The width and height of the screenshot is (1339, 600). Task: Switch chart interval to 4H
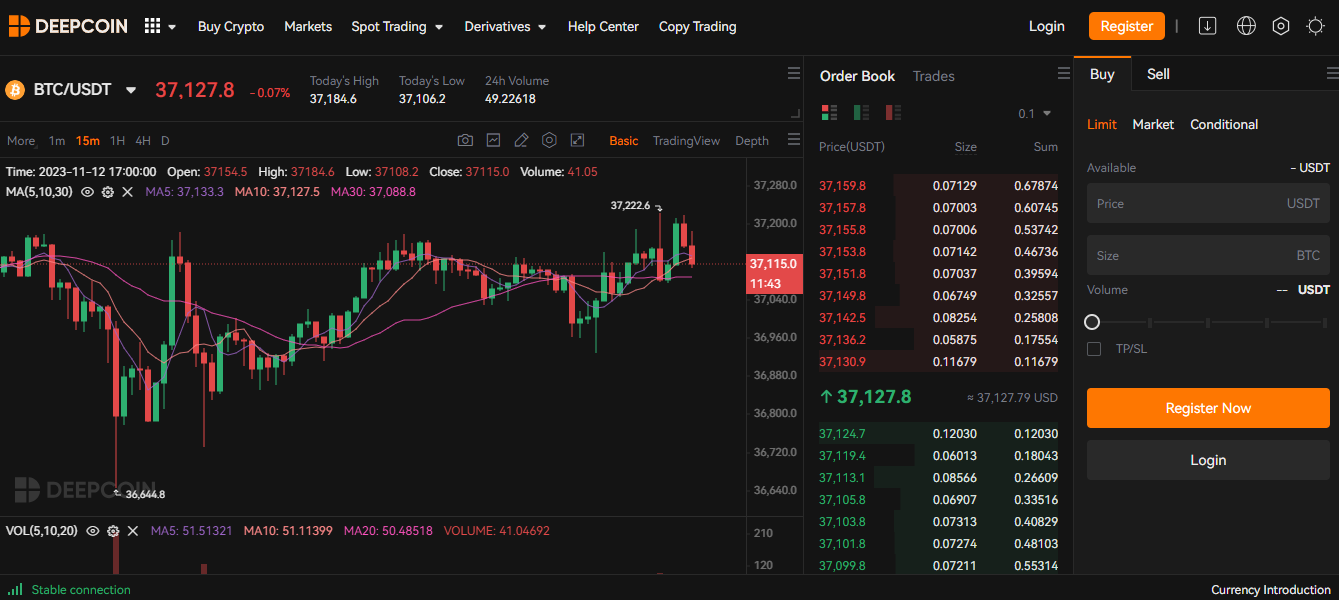143,141
